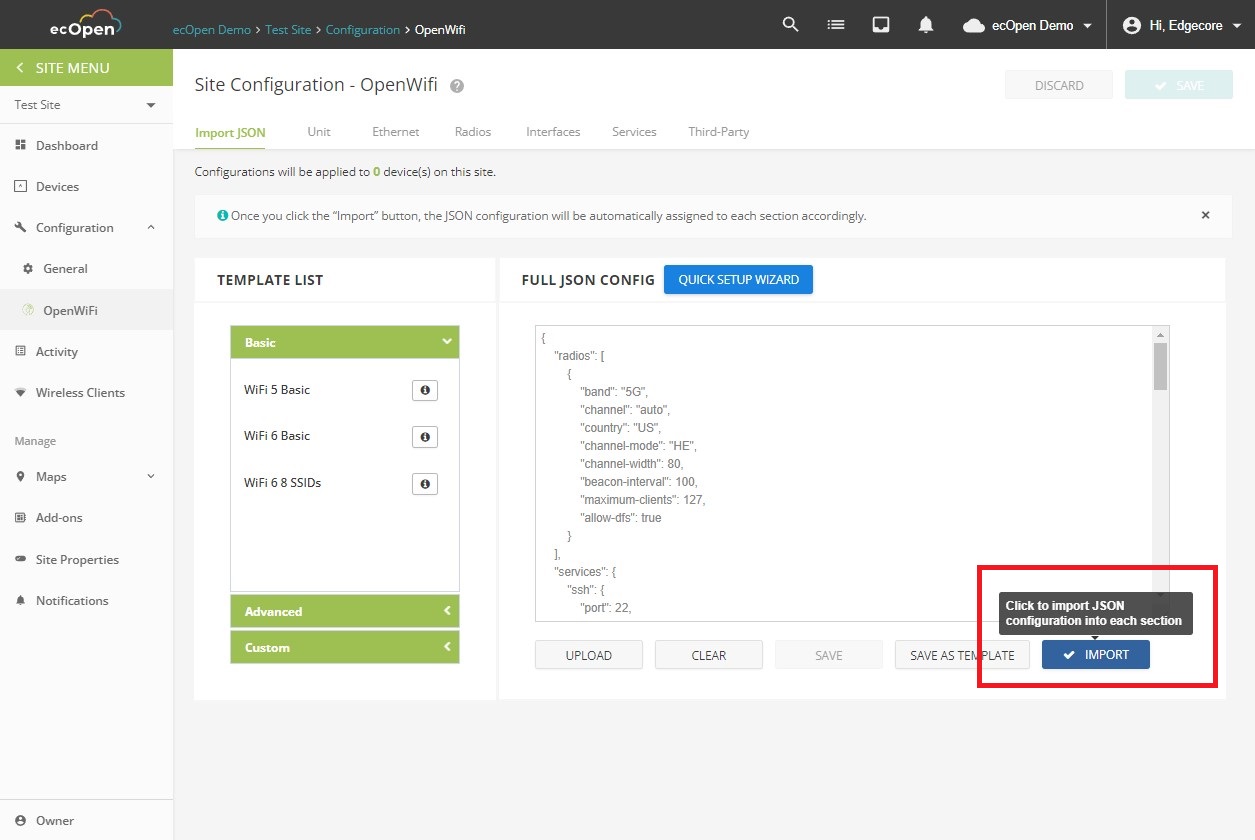
Task: Open the inbox tray icon in top bar
Action: [881, 25]
